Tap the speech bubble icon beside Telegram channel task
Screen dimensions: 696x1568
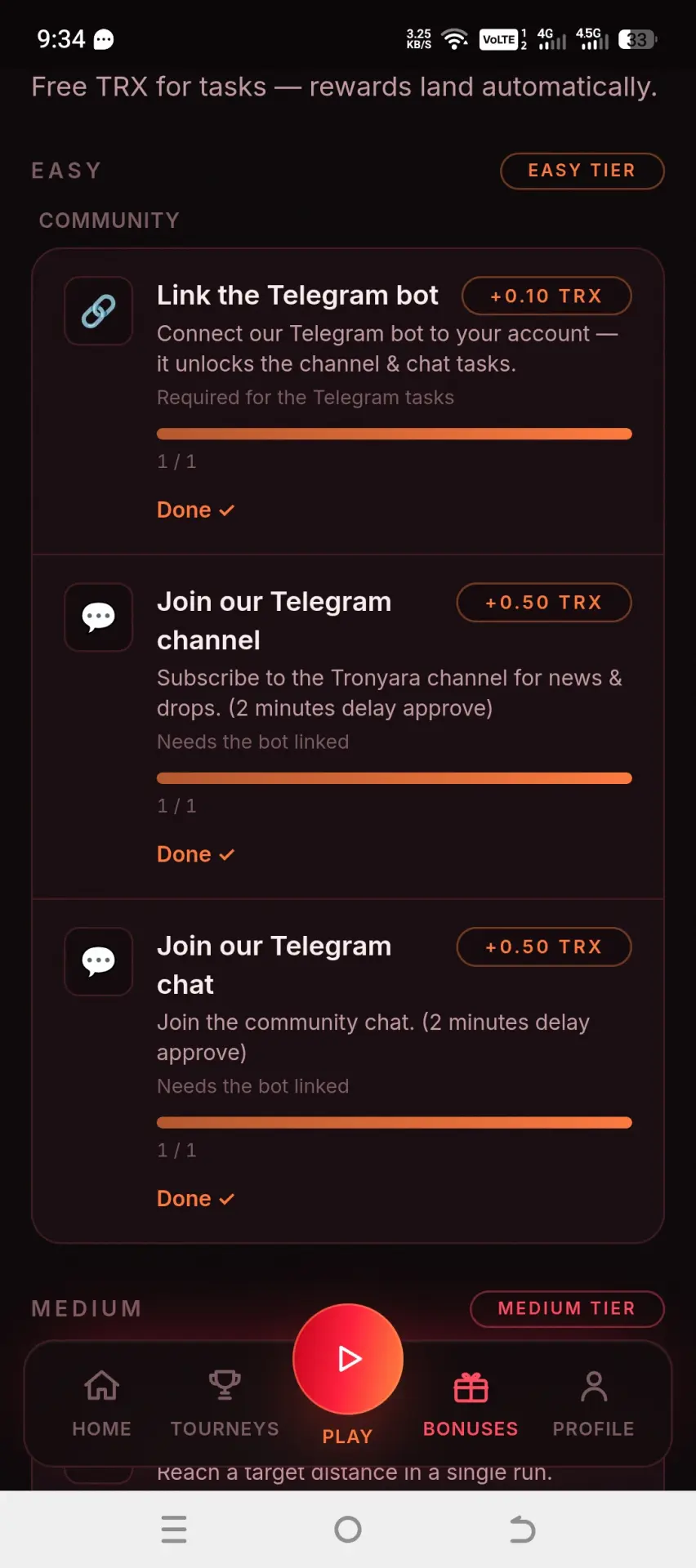click(99, 617)
